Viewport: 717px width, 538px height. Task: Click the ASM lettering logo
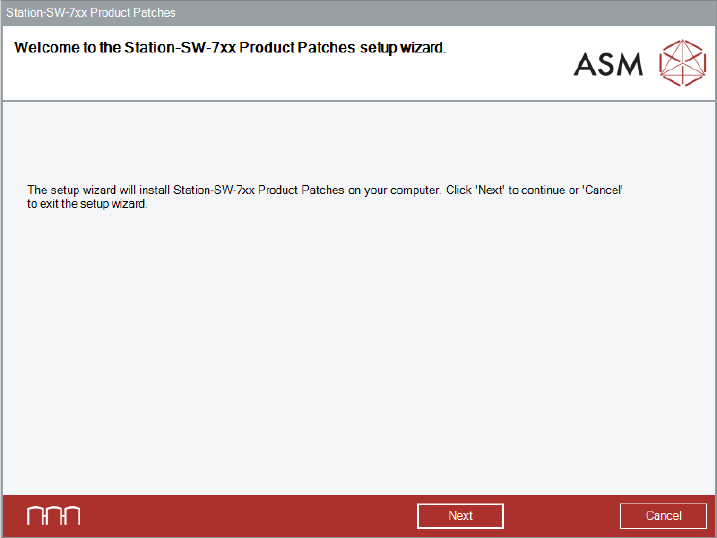609,65
